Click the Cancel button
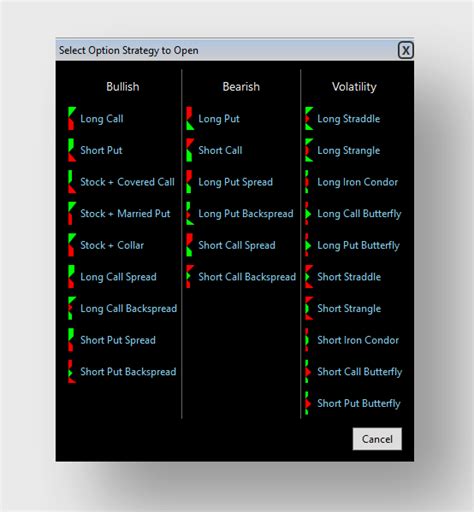474x512 pixels. coord(377,439)
